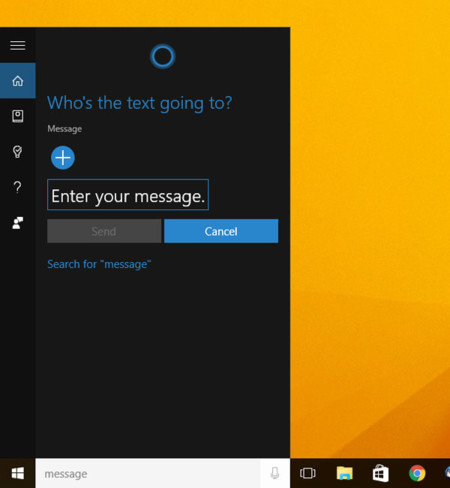Cancel the text message
Image resolution: width=450 pixels, height=488 pixels.
coord(221,231)
